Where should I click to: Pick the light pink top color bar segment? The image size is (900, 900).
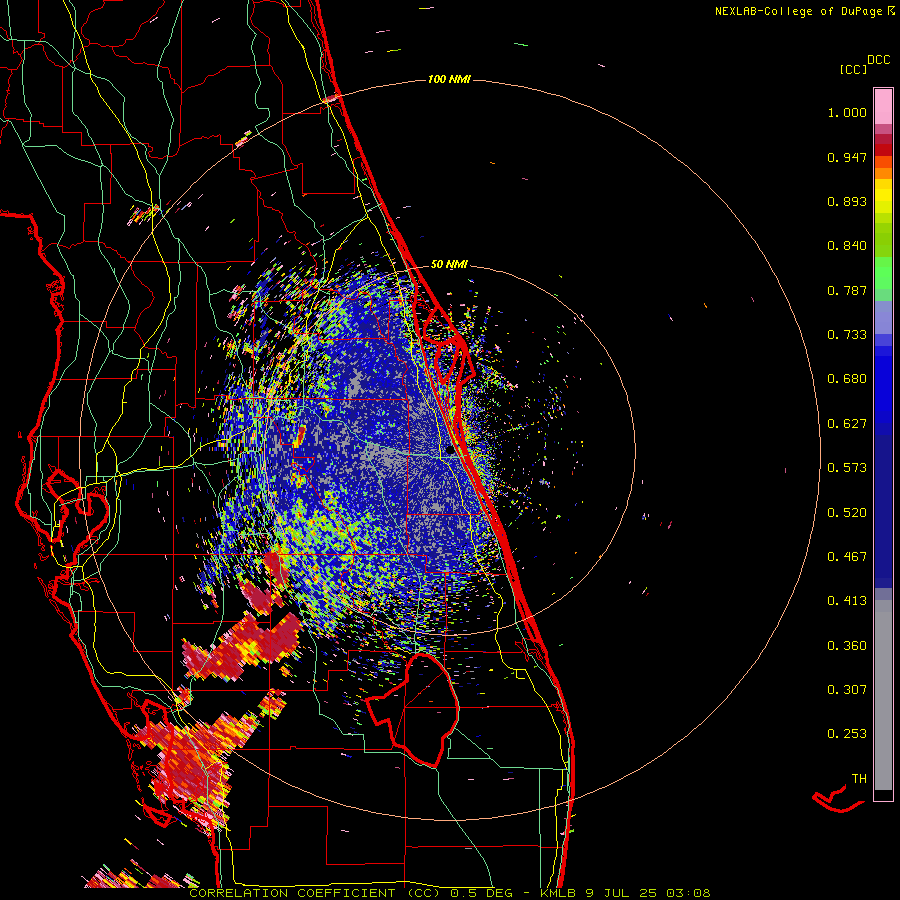[x=883, y=106]
